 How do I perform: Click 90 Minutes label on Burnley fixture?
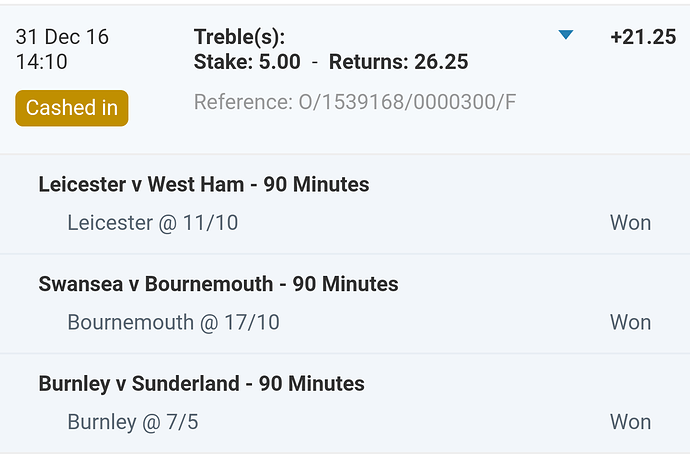tap(312, 384)
